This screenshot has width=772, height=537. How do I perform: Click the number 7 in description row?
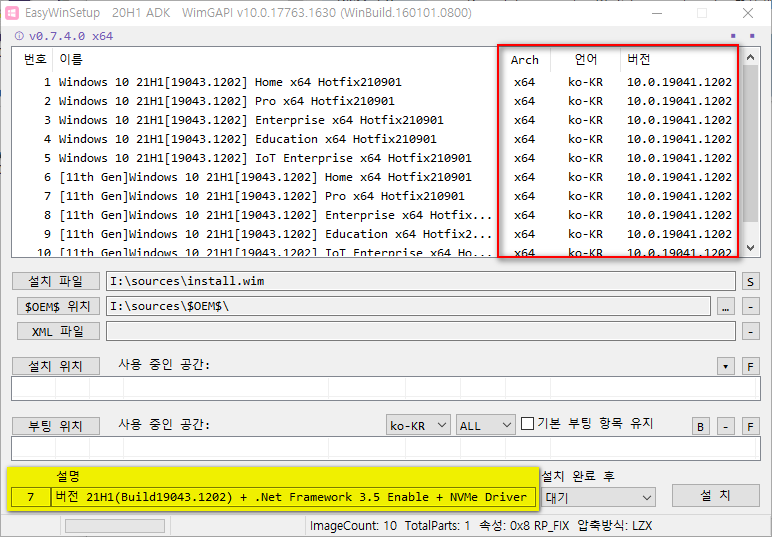point(31,497)
